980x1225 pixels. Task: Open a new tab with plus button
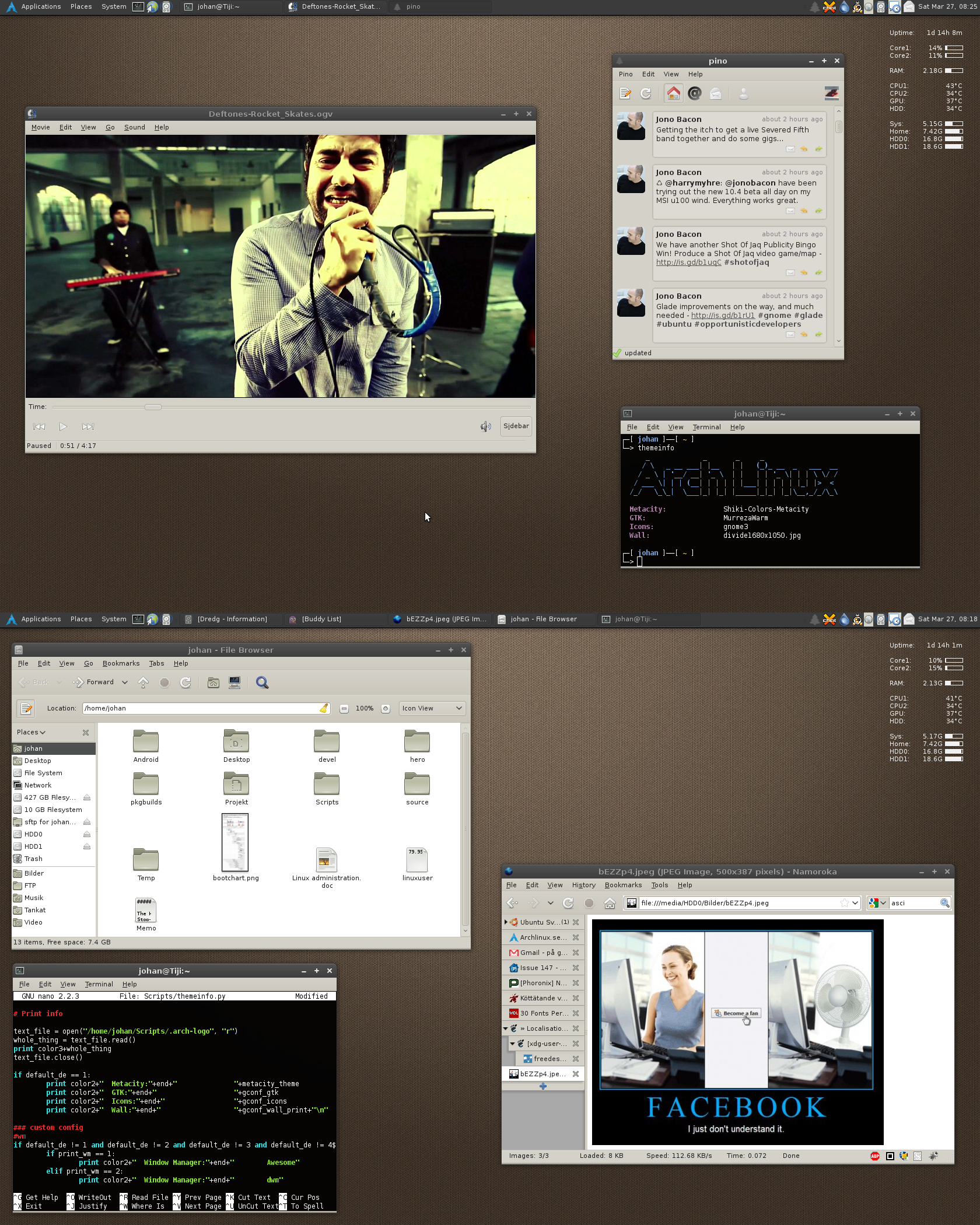click(543, 1086)
